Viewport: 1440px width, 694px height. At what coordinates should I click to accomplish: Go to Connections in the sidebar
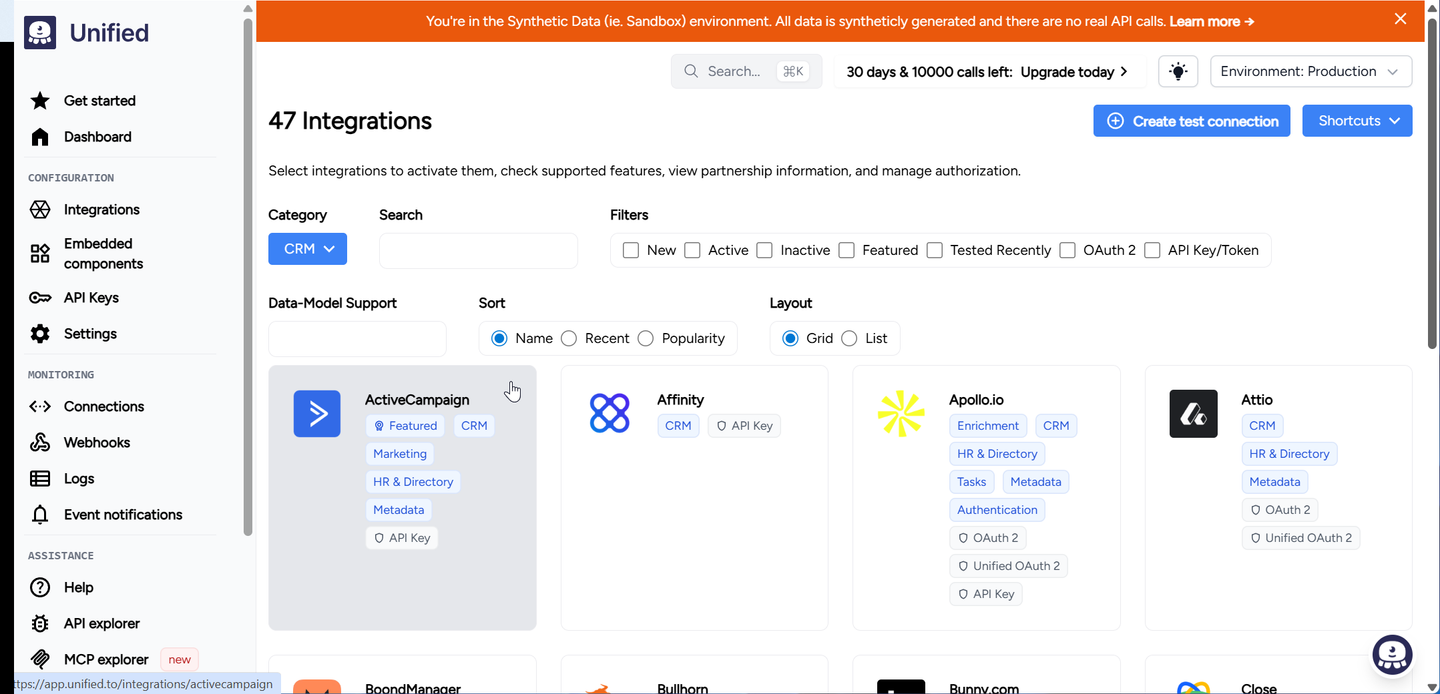pyautogui.click(x=104, y=406)
